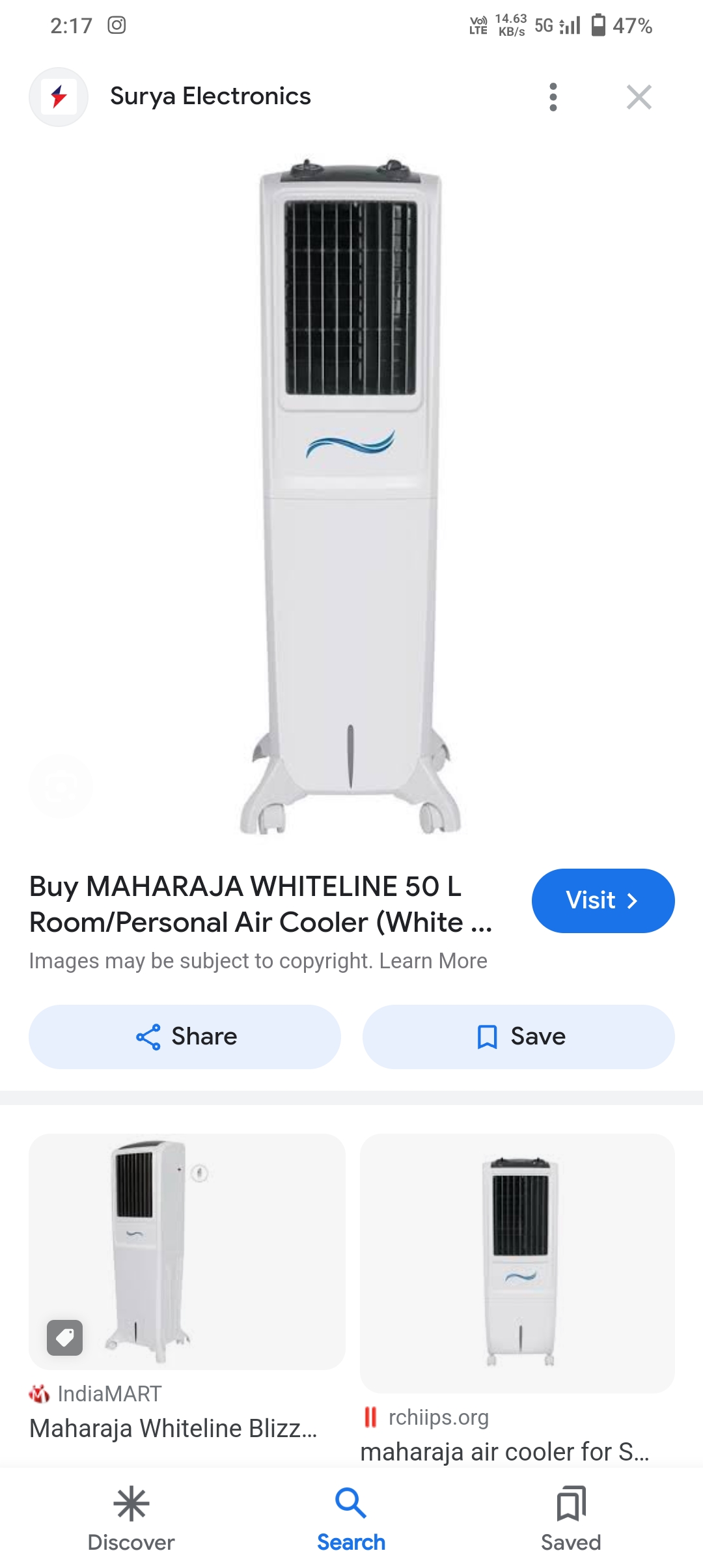Tap the rchiips.org source favicon
The height and width of the screenshot is (1568, 703).
point(370,1417)
